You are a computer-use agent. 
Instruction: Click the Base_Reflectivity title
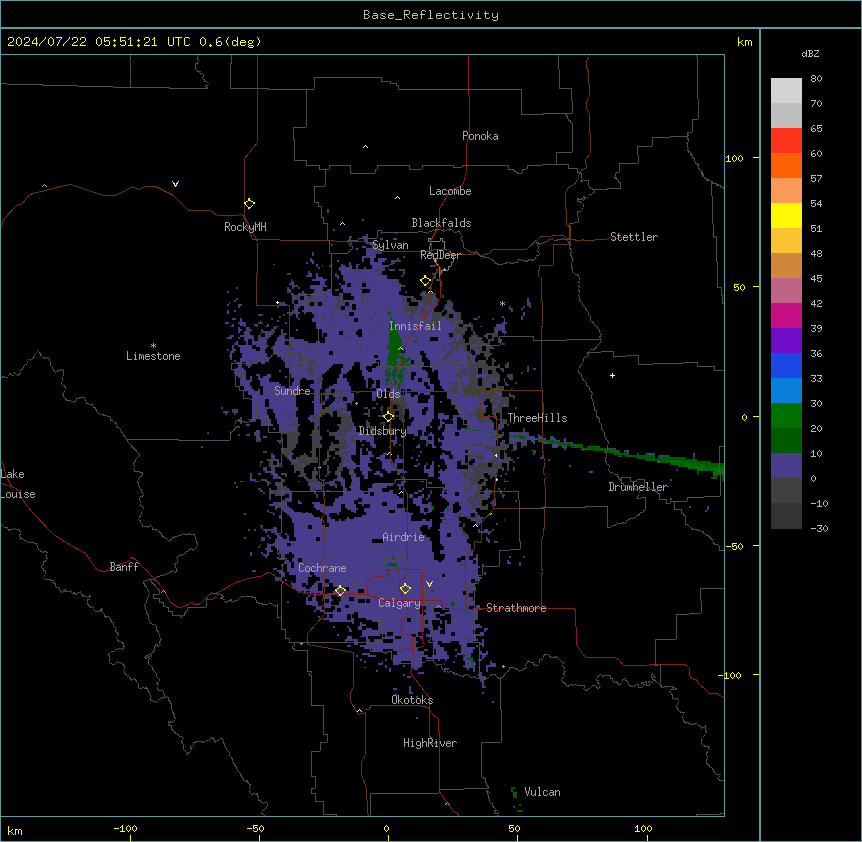click(x=431, y=15)
